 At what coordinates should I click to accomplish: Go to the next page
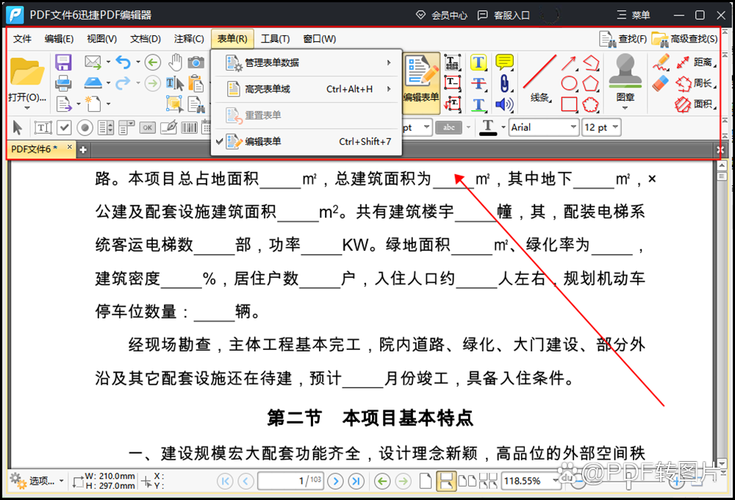[335, 481]
